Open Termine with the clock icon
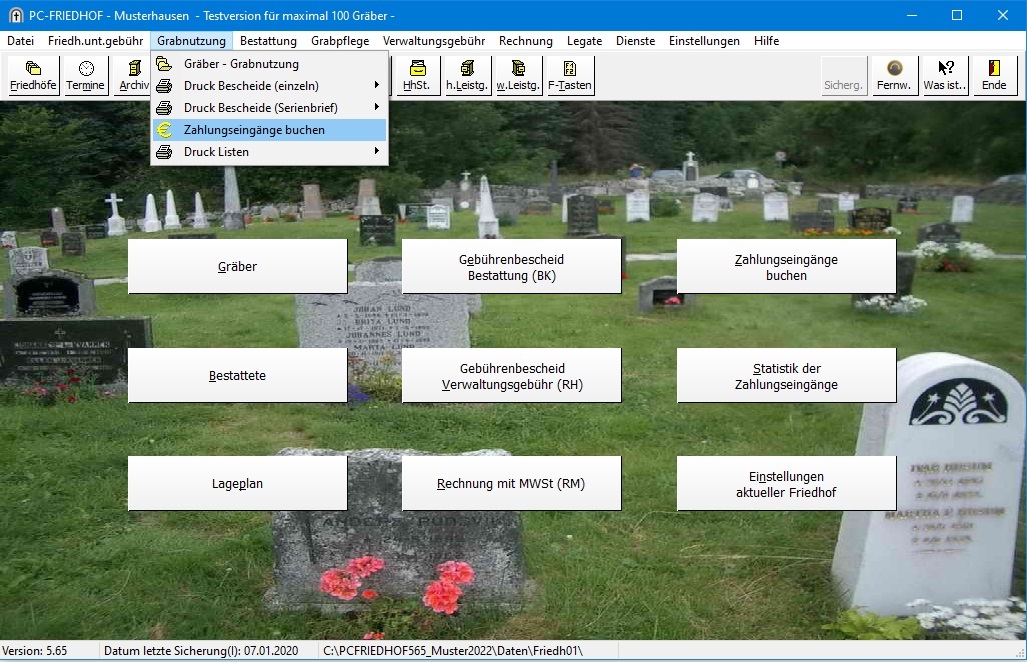 point(86,75)
